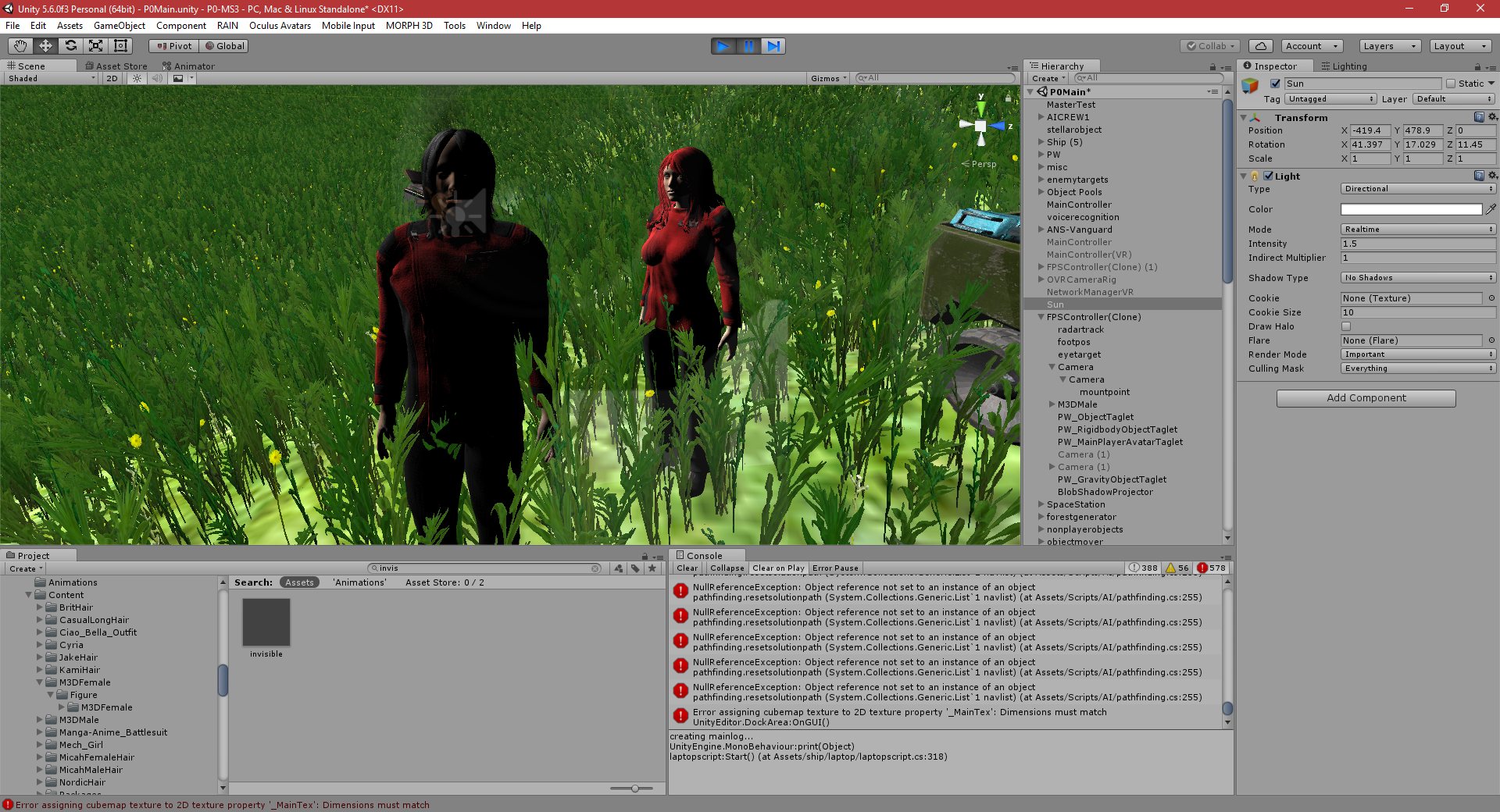Toggle scene effects image icon
This screenshot has width=1500, height=812.
tap(178, 78)
